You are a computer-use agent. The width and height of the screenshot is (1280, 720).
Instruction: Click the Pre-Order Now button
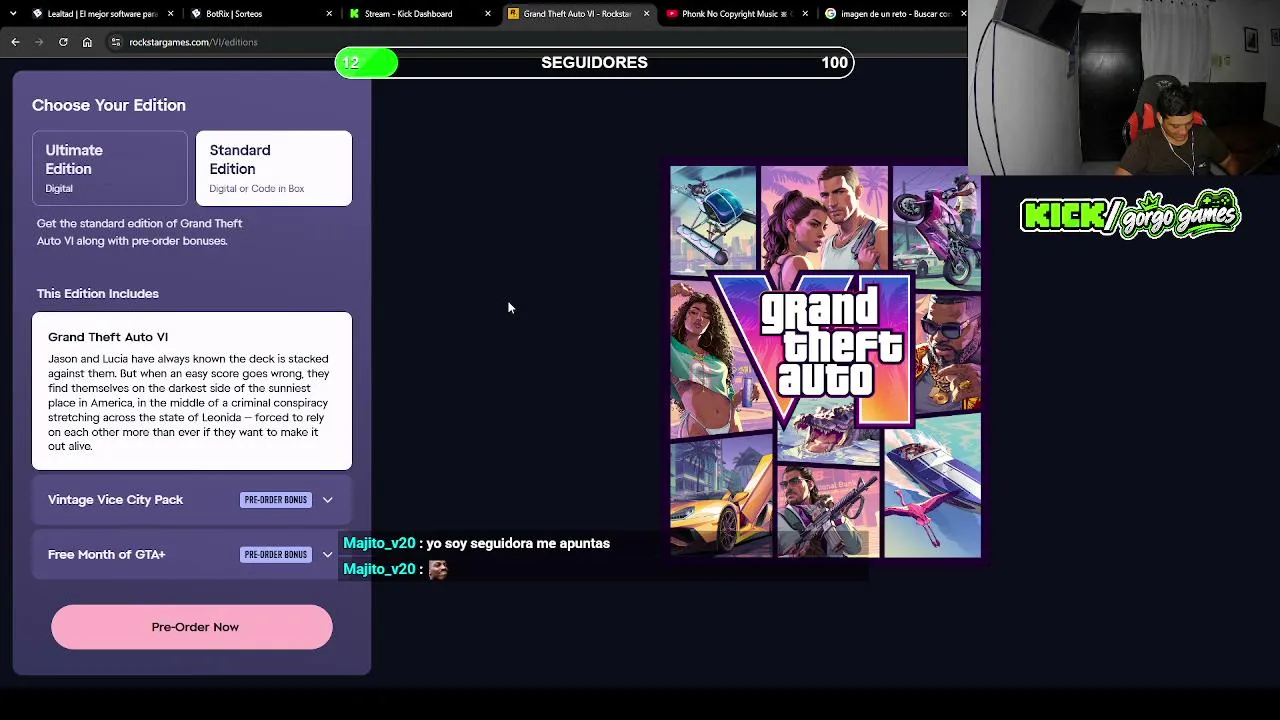pyautogui.click(x=192, y=627)
